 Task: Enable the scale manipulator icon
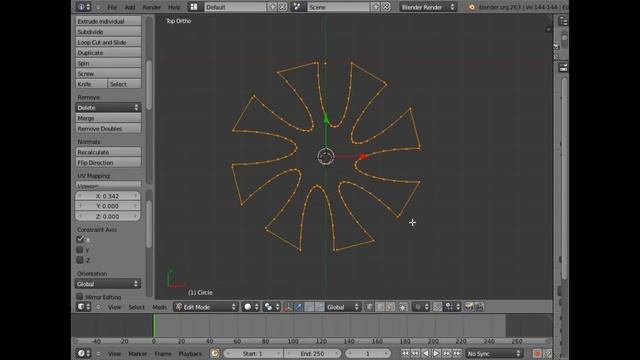(320, 307)
